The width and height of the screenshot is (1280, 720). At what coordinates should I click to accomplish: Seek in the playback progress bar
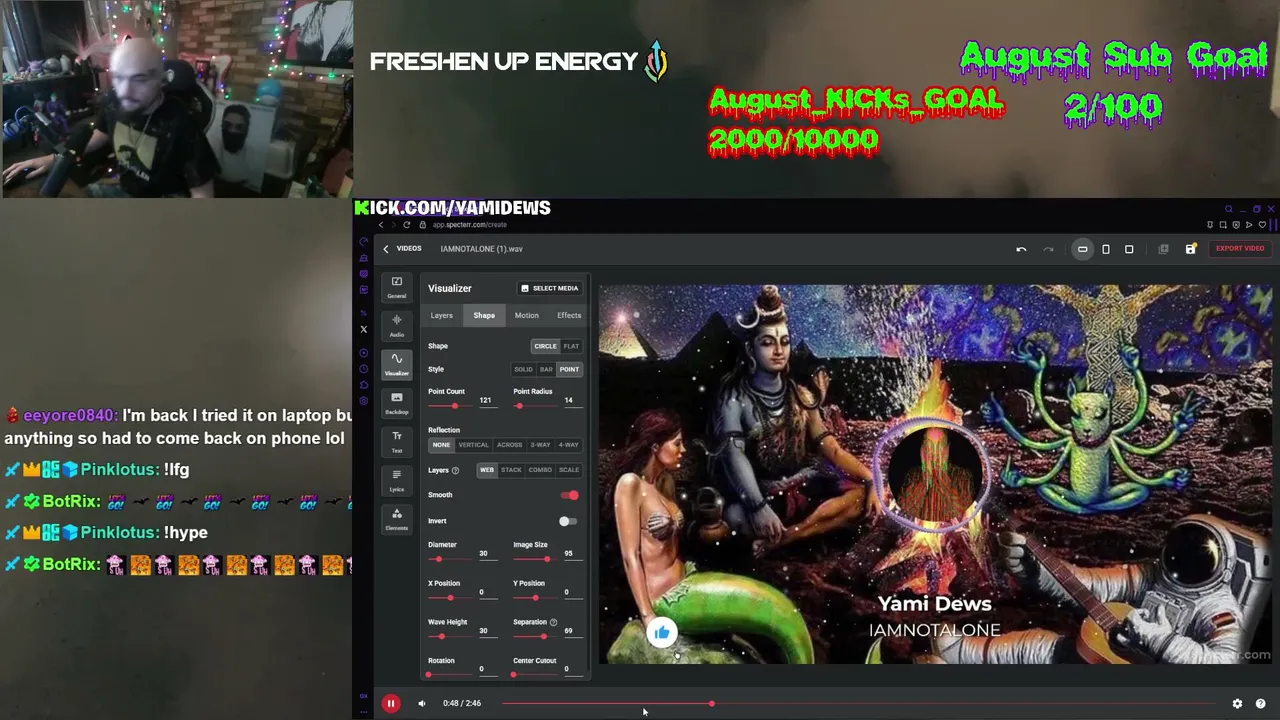pos(860,704)
